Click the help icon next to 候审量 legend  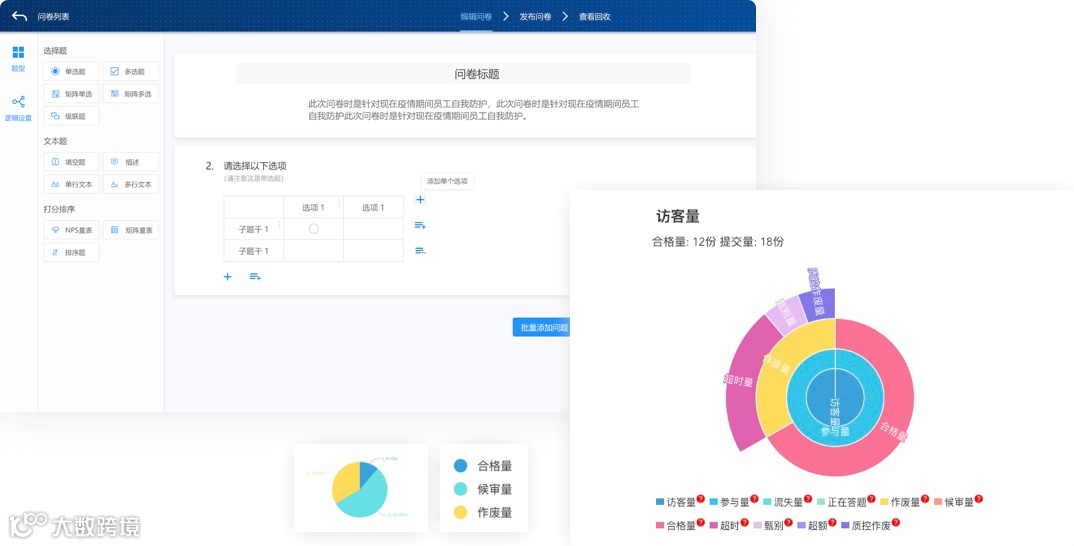pos(979,499)
